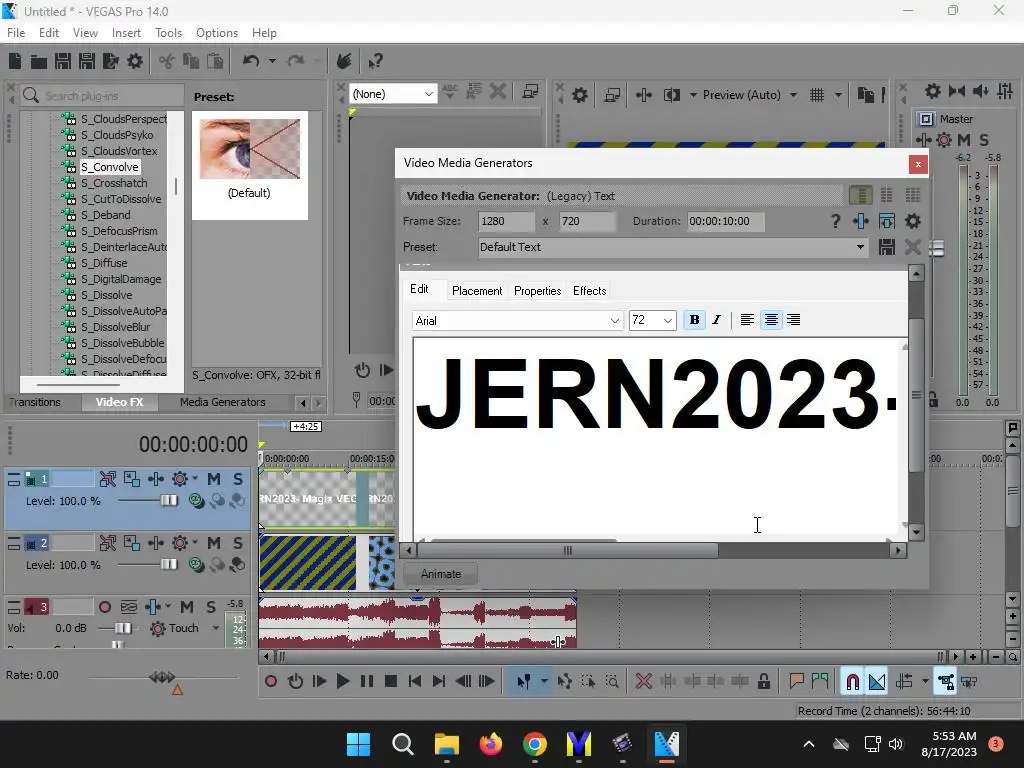
Task: Open Project Properties gear in main toolbar
Action: 135,61
